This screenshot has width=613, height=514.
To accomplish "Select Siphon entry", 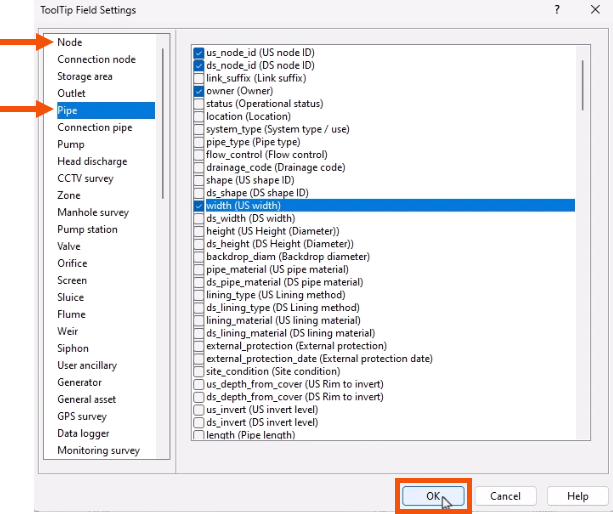I will point(73,348).
